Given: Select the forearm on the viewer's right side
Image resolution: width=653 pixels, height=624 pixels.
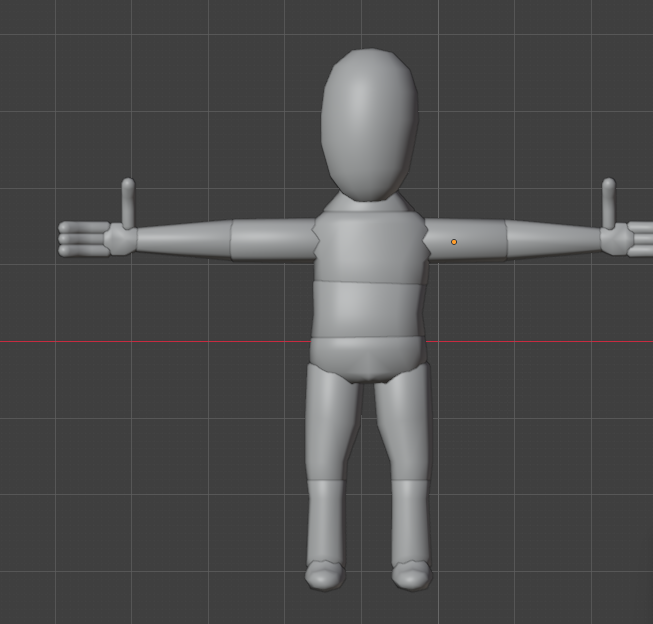Looking at the screenshot, I should (x=554, y=240).
